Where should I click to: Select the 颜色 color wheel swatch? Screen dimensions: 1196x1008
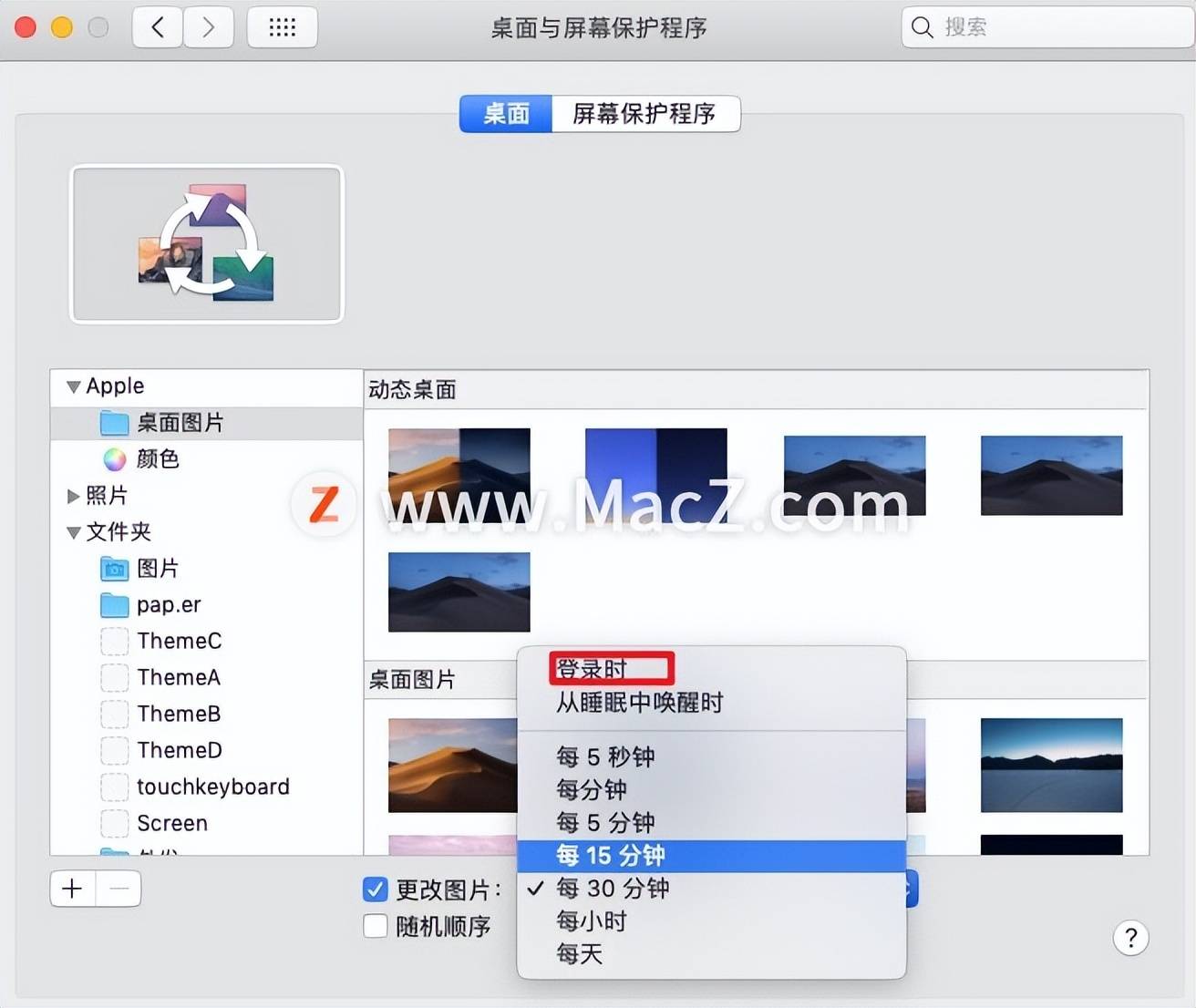click(114, 458)
